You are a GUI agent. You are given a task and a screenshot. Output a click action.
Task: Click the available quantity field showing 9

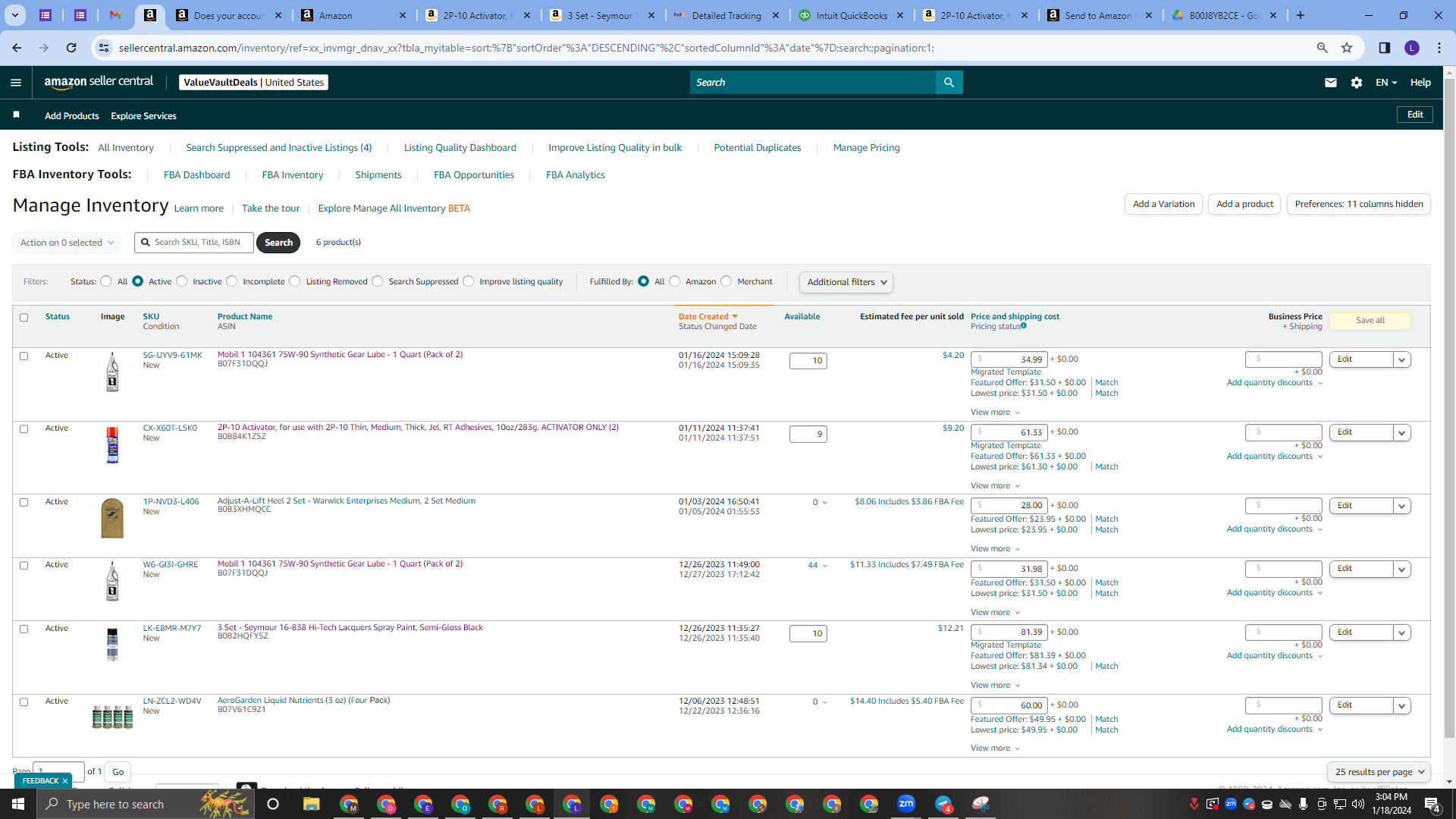[808, 435]
